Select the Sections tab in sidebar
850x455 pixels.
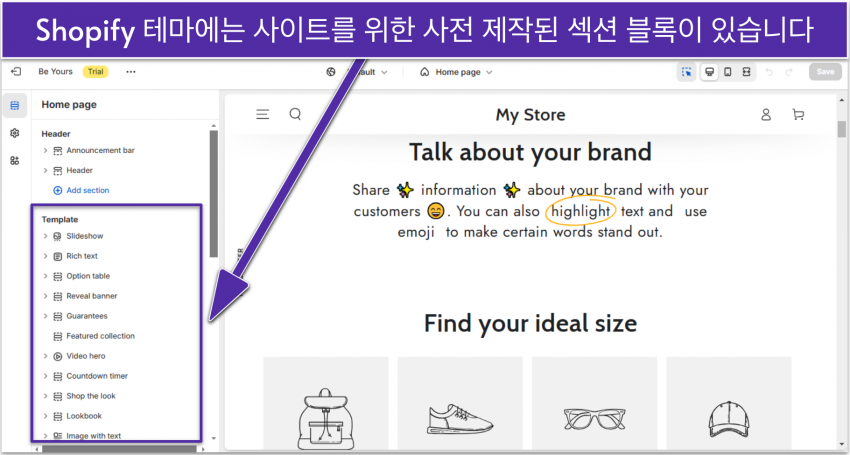click(15, 105)
